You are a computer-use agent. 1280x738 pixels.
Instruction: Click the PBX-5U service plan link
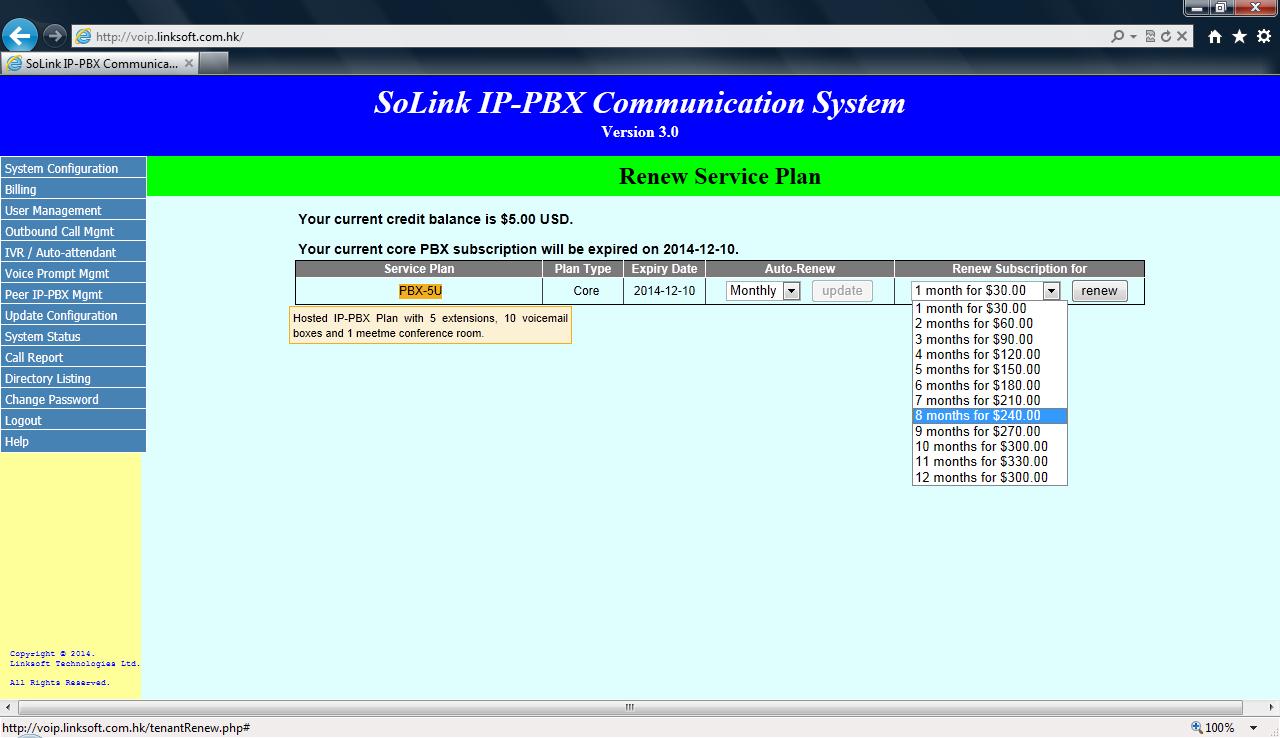click(420, 291)
